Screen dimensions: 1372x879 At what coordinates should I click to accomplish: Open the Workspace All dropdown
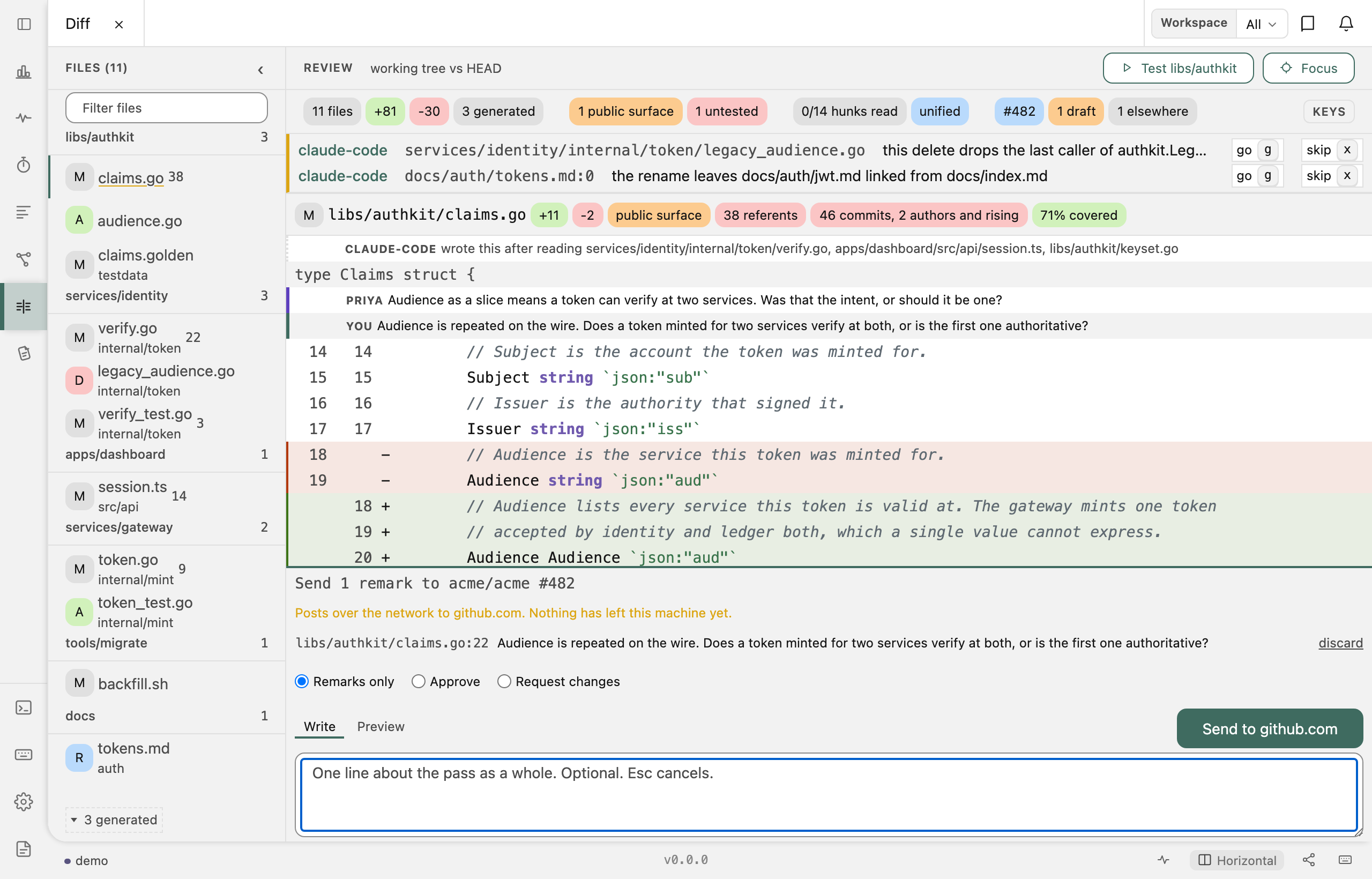click(x=1261, y=24)
